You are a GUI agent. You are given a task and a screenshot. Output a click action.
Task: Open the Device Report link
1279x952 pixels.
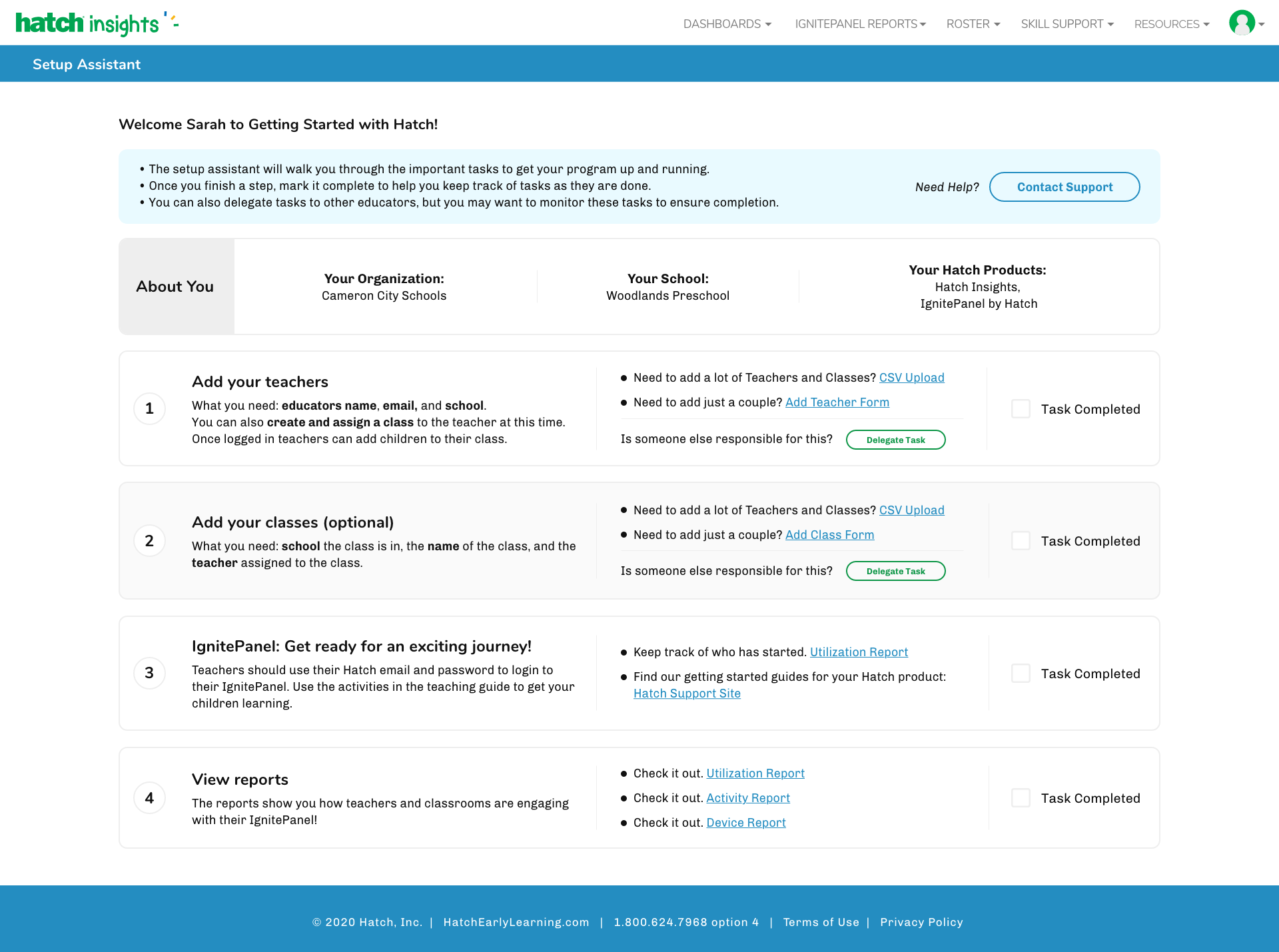(746, 823)
